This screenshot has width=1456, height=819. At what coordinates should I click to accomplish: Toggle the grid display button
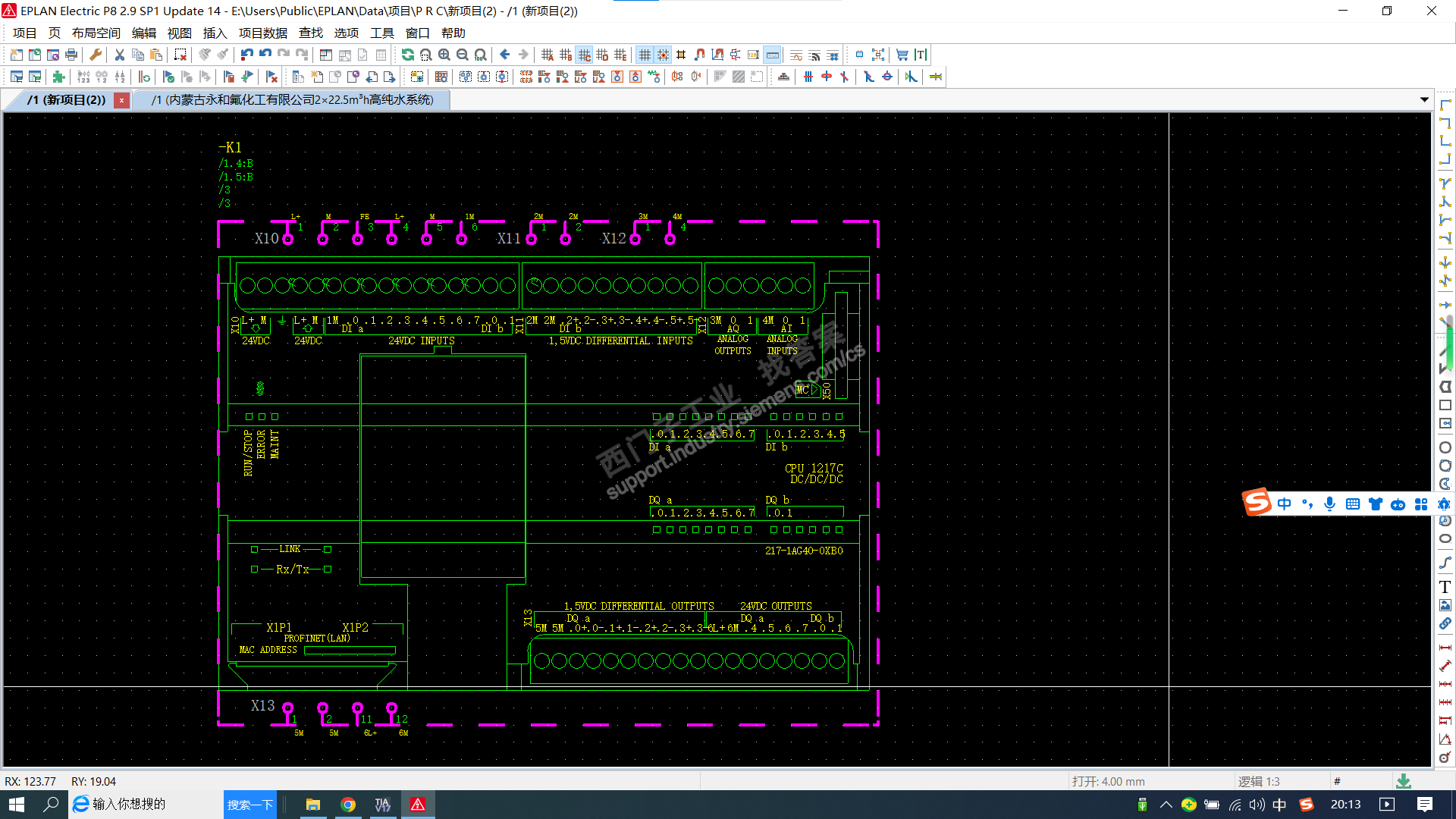(645, 55)
